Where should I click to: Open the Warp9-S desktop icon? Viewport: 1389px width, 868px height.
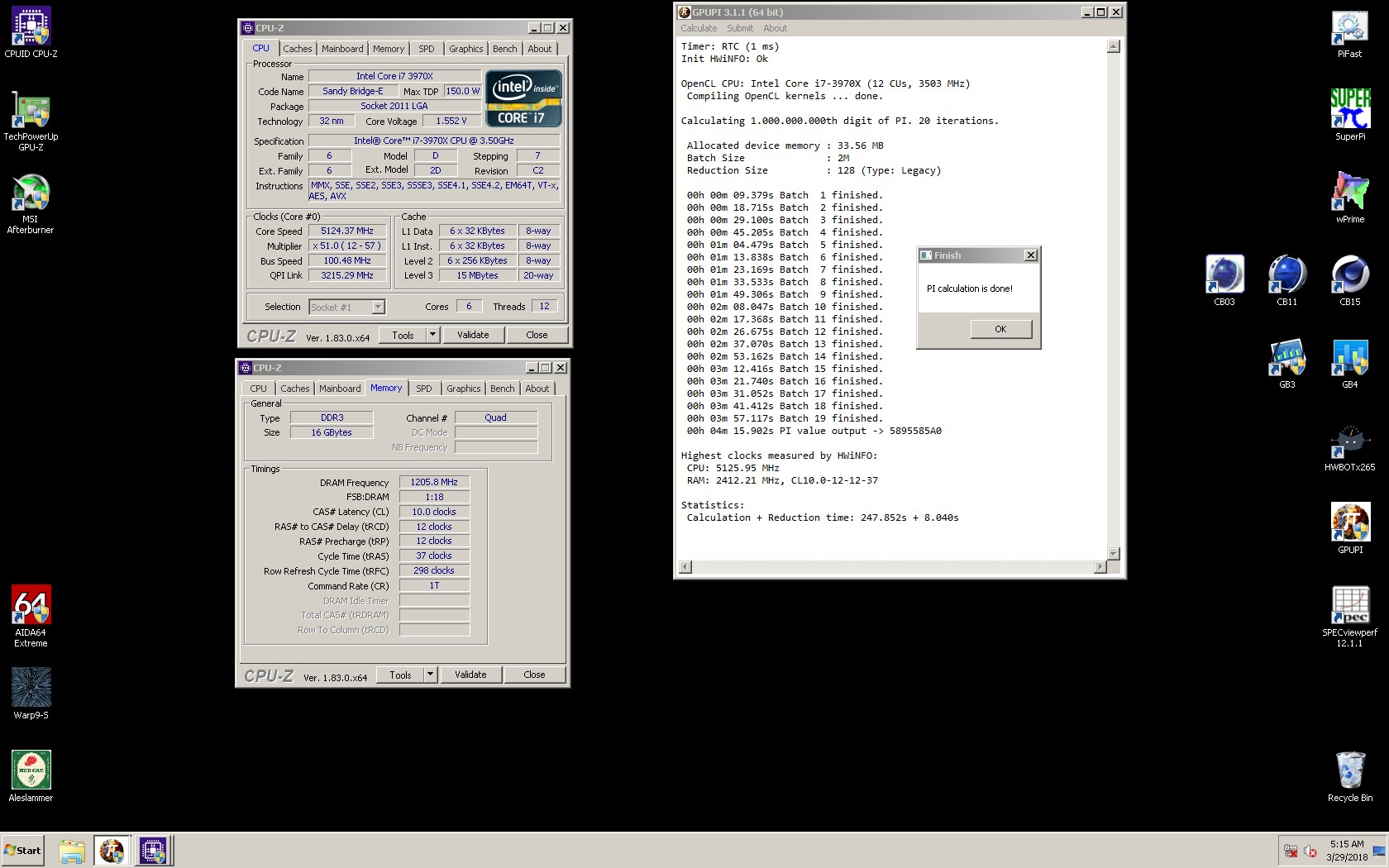click(31, 694)
